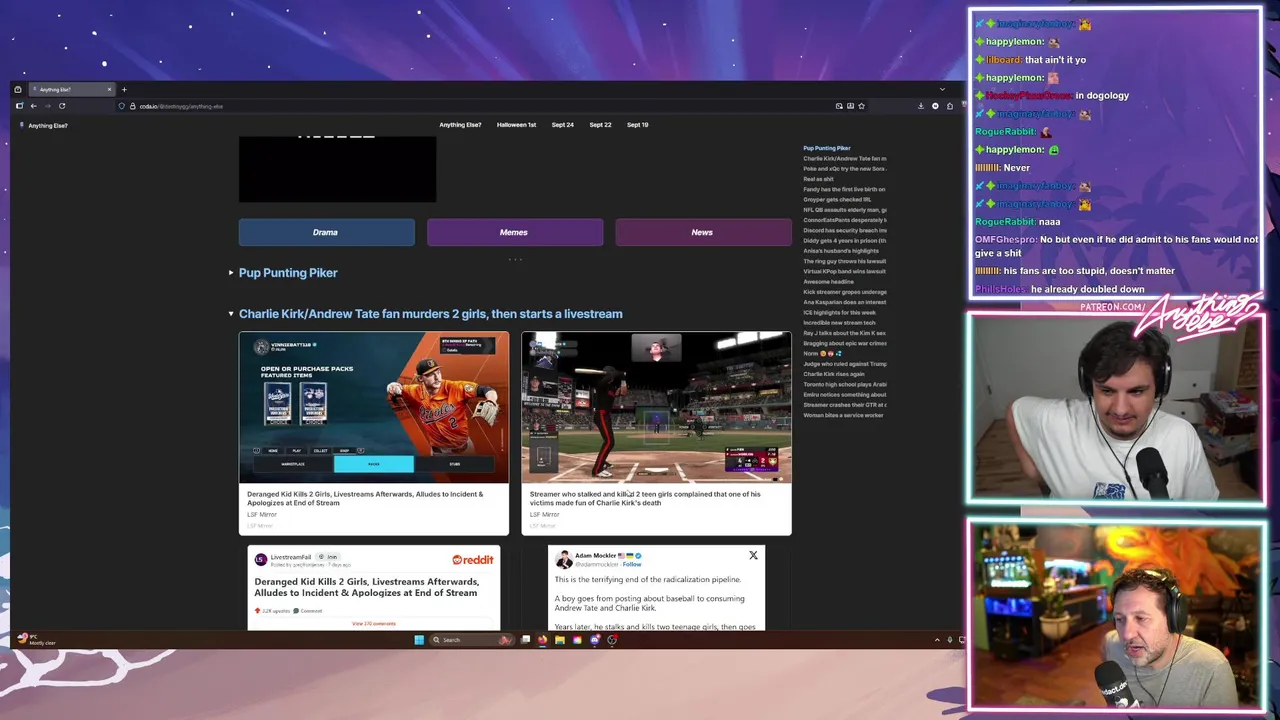Jump to 'Pup Punting Piker' in the outline
This screenshot has width=1280, height=720.
pos(827,148)
